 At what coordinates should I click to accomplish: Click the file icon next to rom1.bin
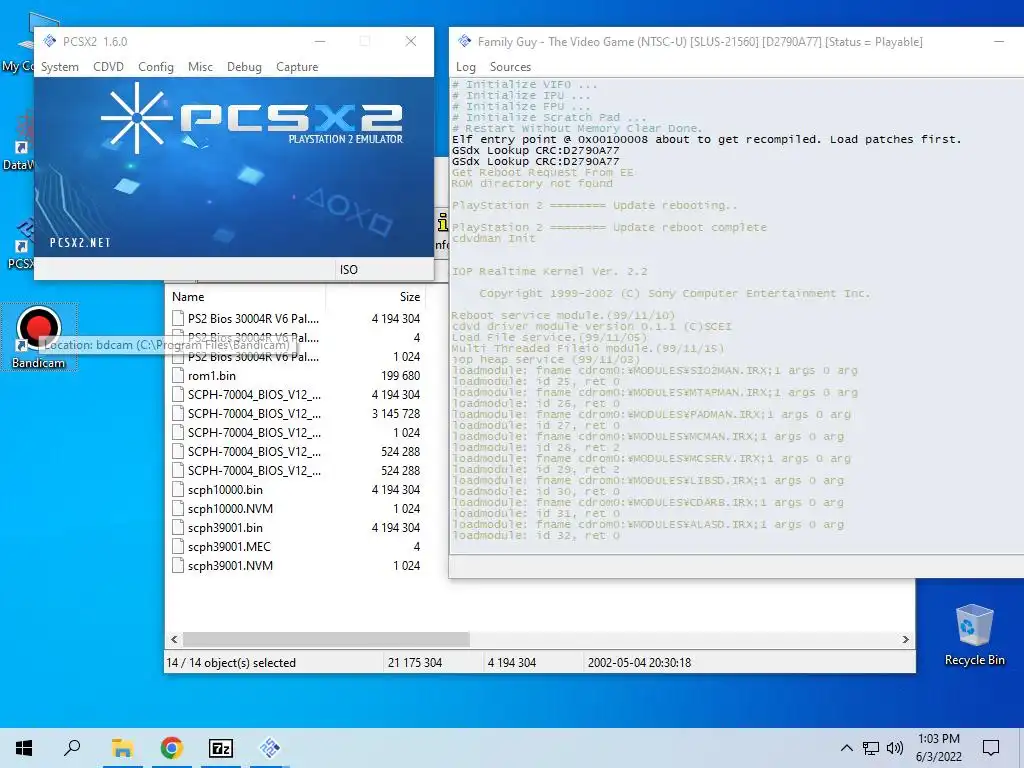(x=178, y=376)
